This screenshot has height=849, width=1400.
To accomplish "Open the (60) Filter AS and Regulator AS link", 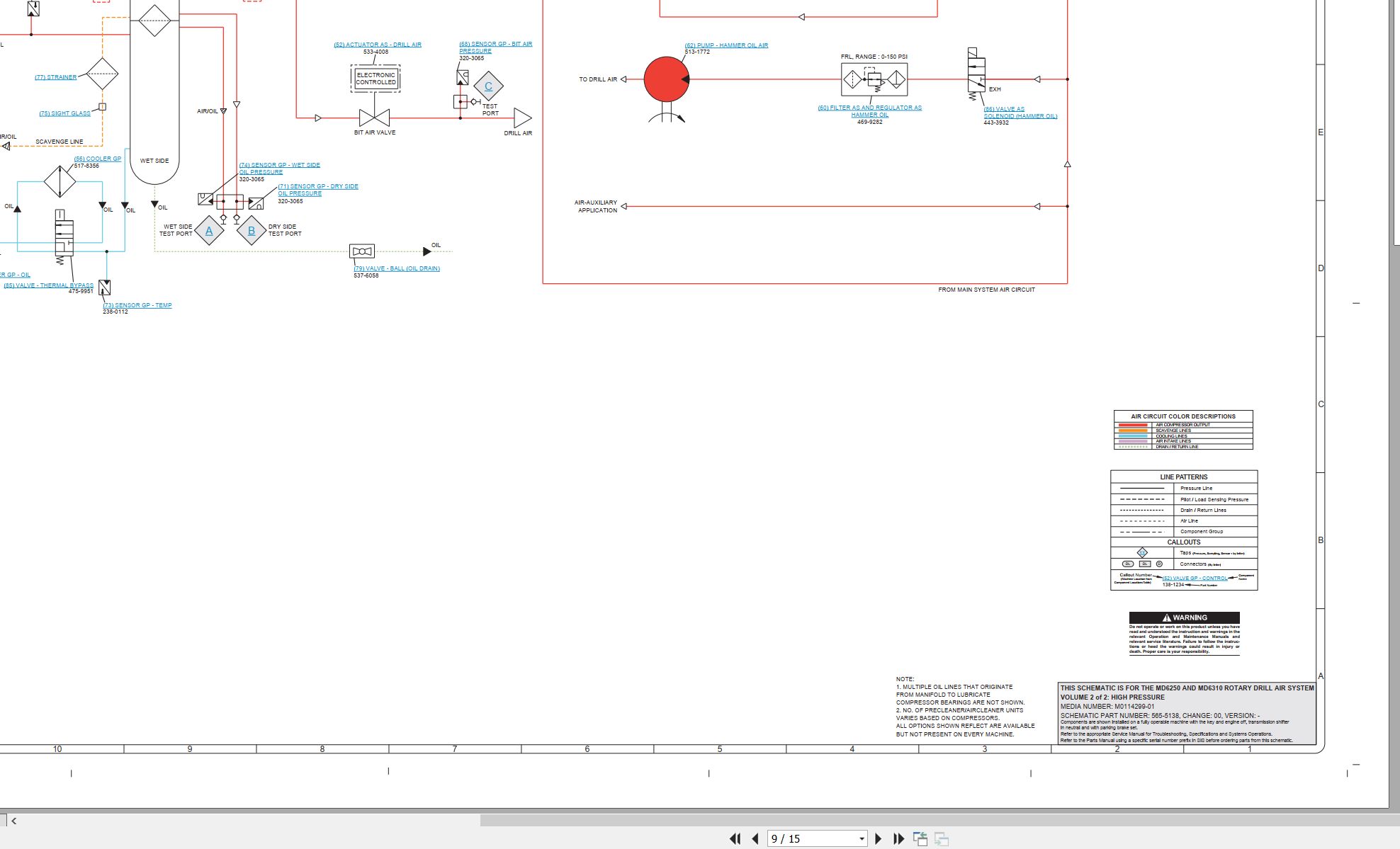I will coord(869,111).
